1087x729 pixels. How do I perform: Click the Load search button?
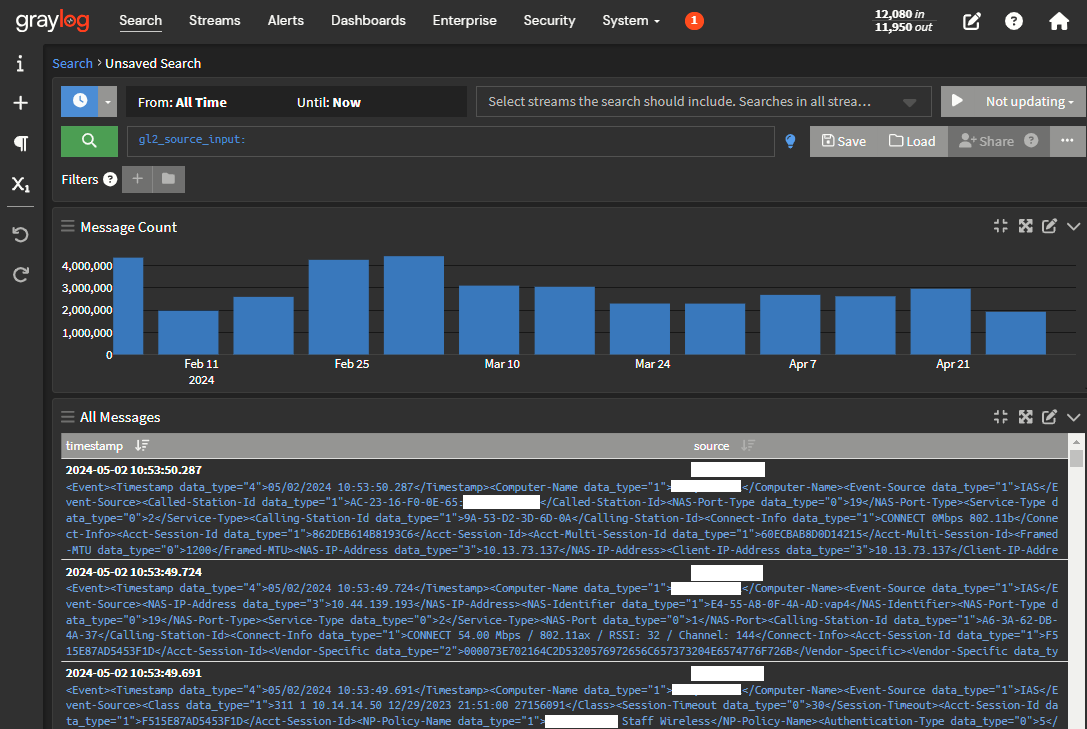pyautogui.click(x=912, y=141)
